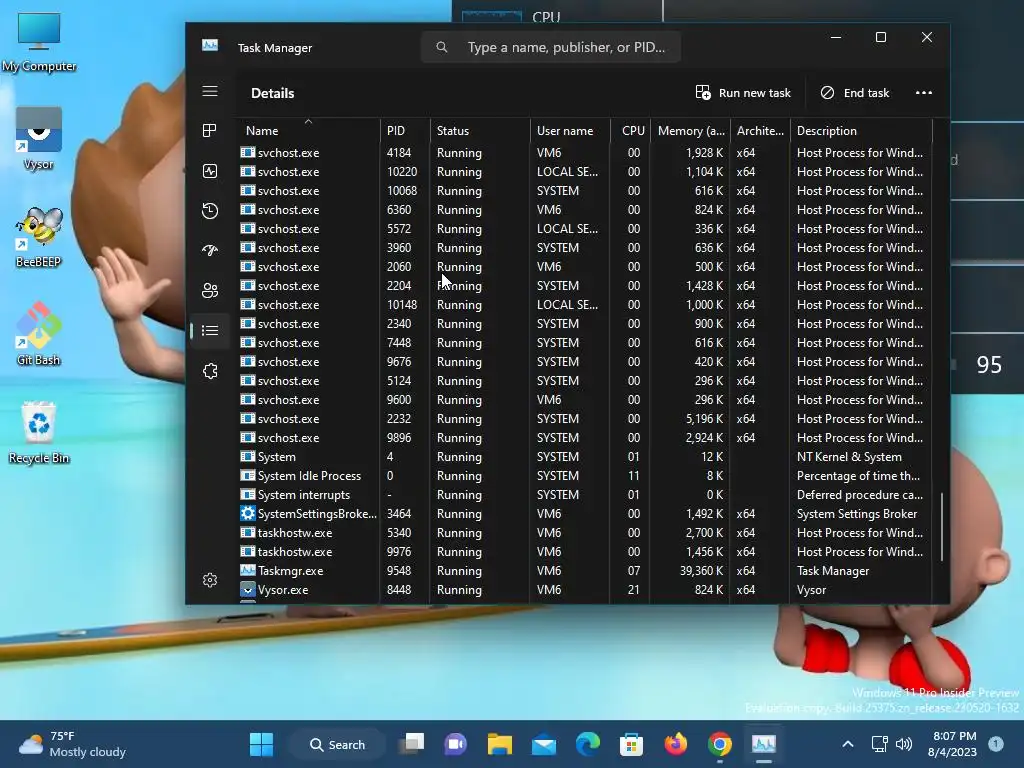Click the volume icon in the system tray
Viewport: 1024px width, 768px height.
904,744
